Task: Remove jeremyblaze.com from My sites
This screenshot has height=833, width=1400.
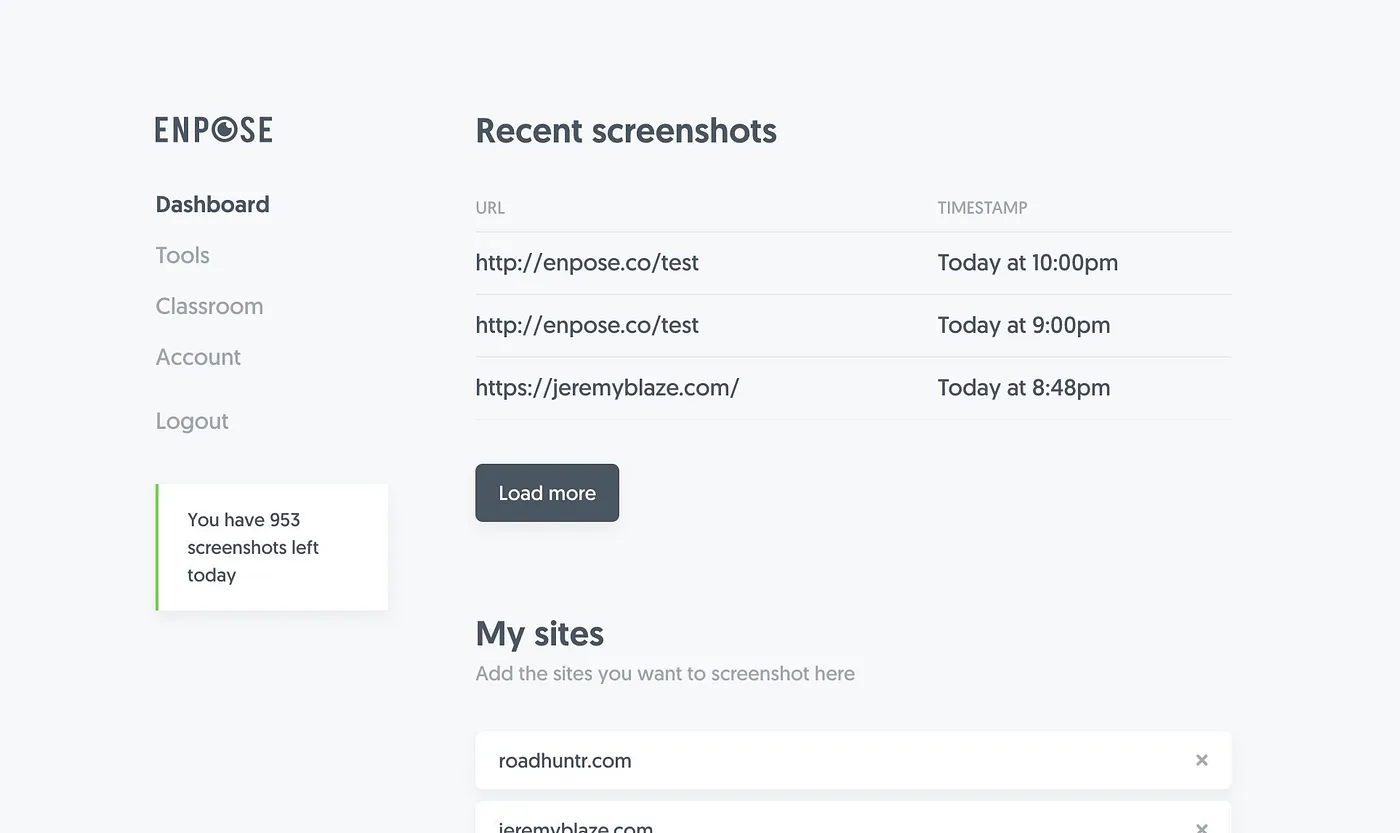Action: 1201,827
